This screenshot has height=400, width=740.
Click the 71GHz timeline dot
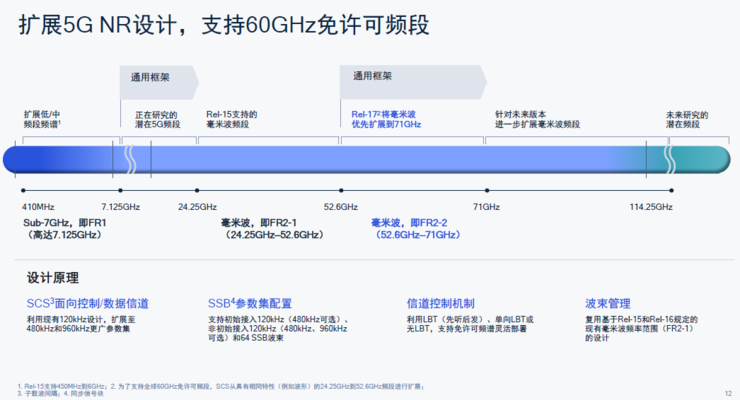487,191
